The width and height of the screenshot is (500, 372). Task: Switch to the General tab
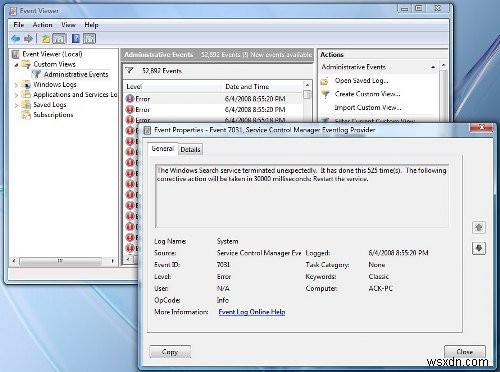(163, 149)
